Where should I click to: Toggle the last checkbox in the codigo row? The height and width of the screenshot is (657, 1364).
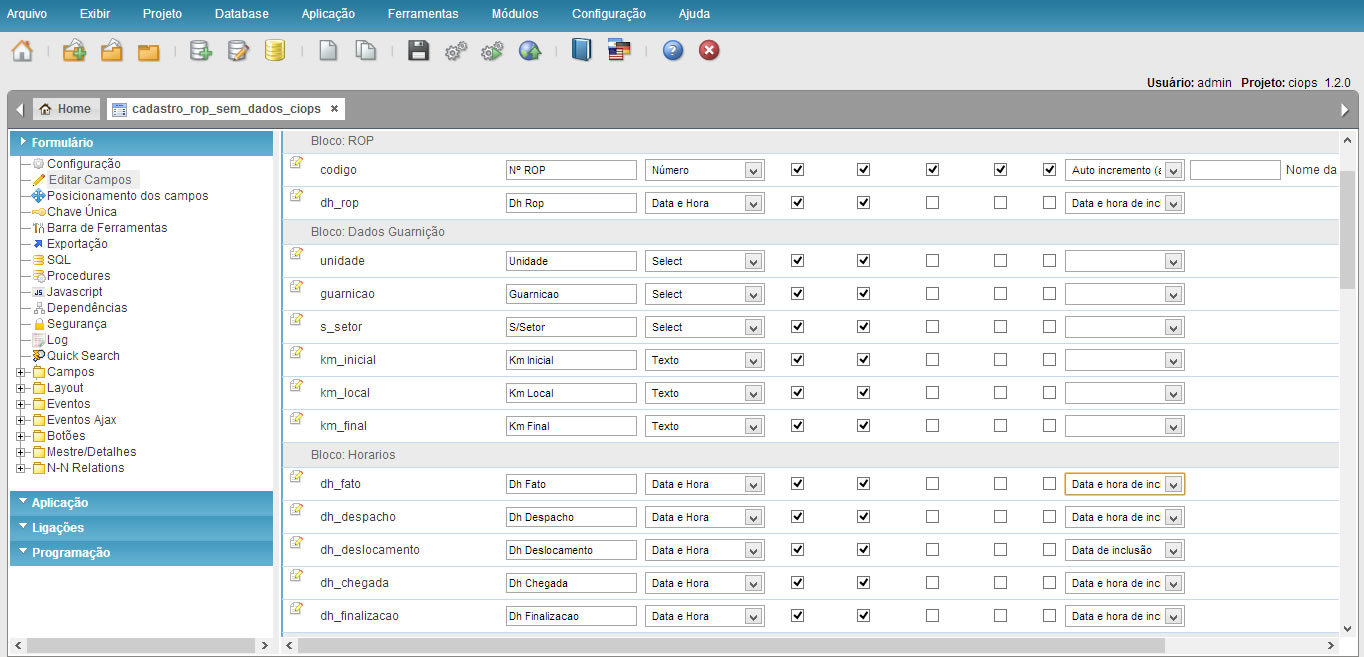[x=1049, y=170]
